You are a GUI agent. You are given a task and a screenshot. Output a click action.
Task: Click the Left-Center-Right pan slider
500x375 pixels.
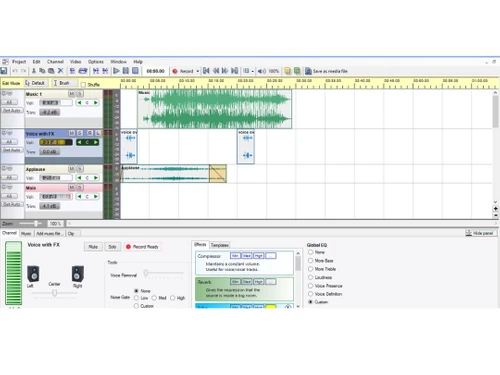coord(54,293)
